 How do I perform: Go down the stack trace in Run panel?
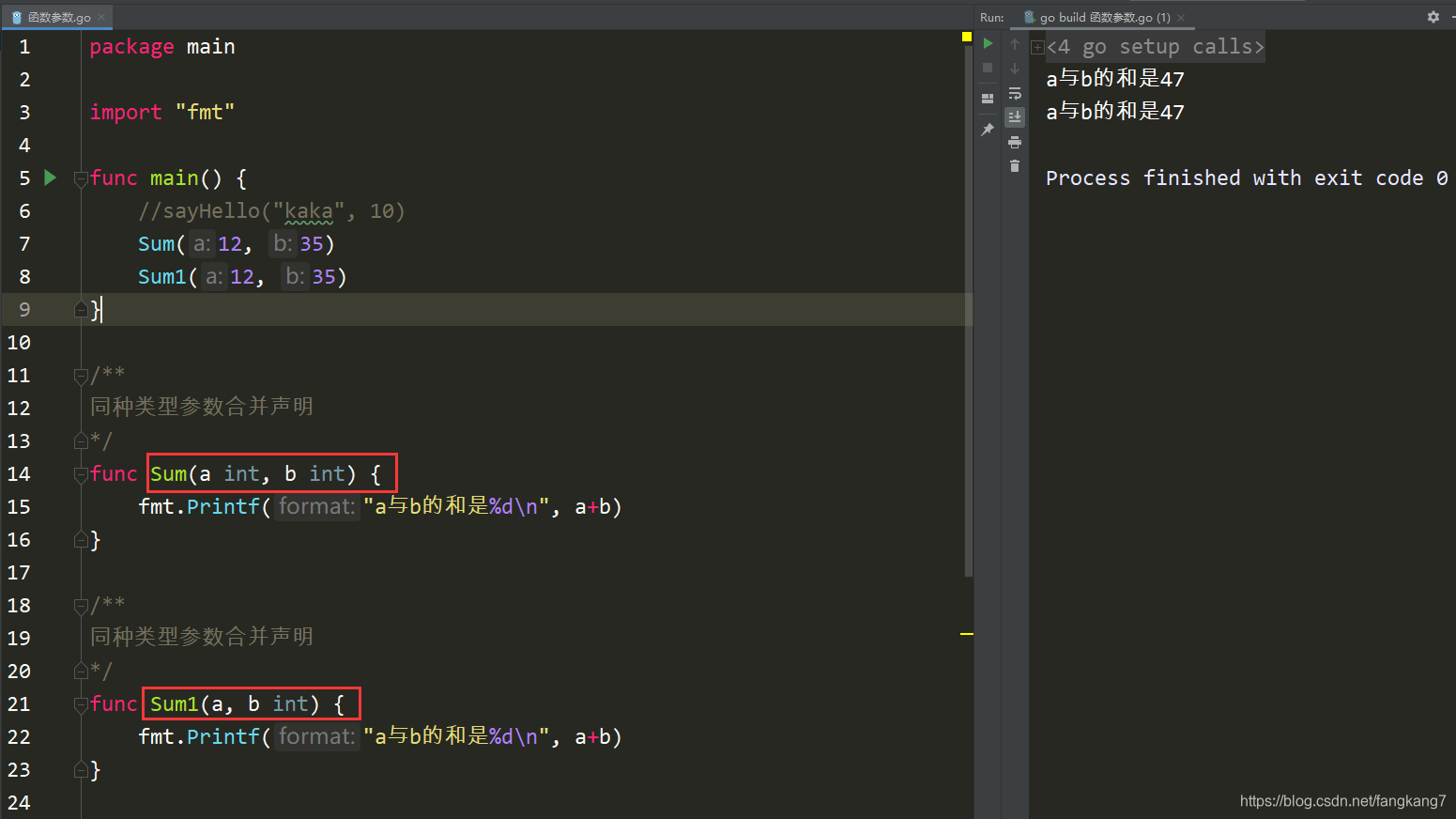click(1015, 69)
